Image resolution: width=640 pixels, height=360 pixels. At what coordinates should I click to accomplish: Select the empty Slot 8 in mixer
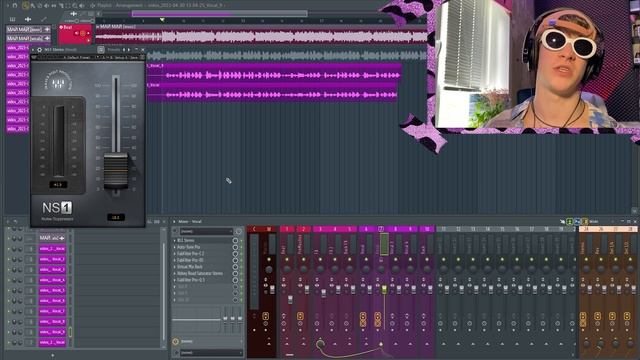point(203,287)
